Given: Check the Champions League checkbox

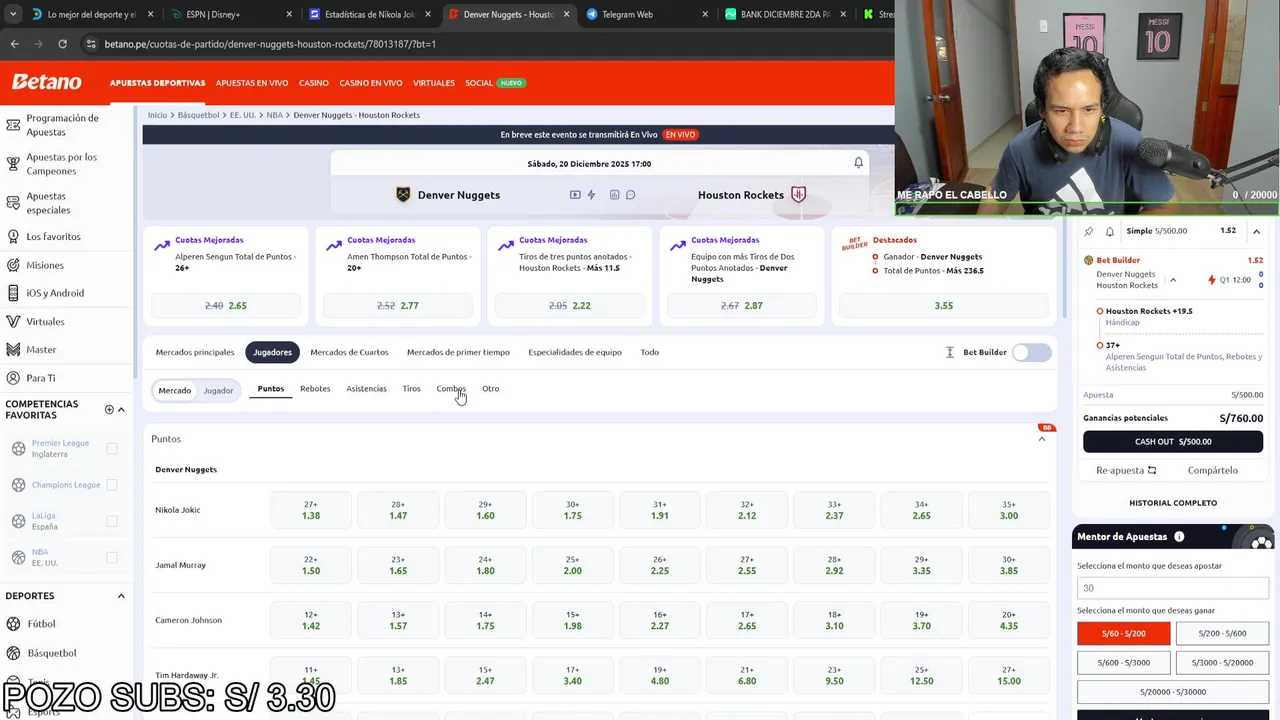Looking at the screenshot, I should click(x=112, y=485).
